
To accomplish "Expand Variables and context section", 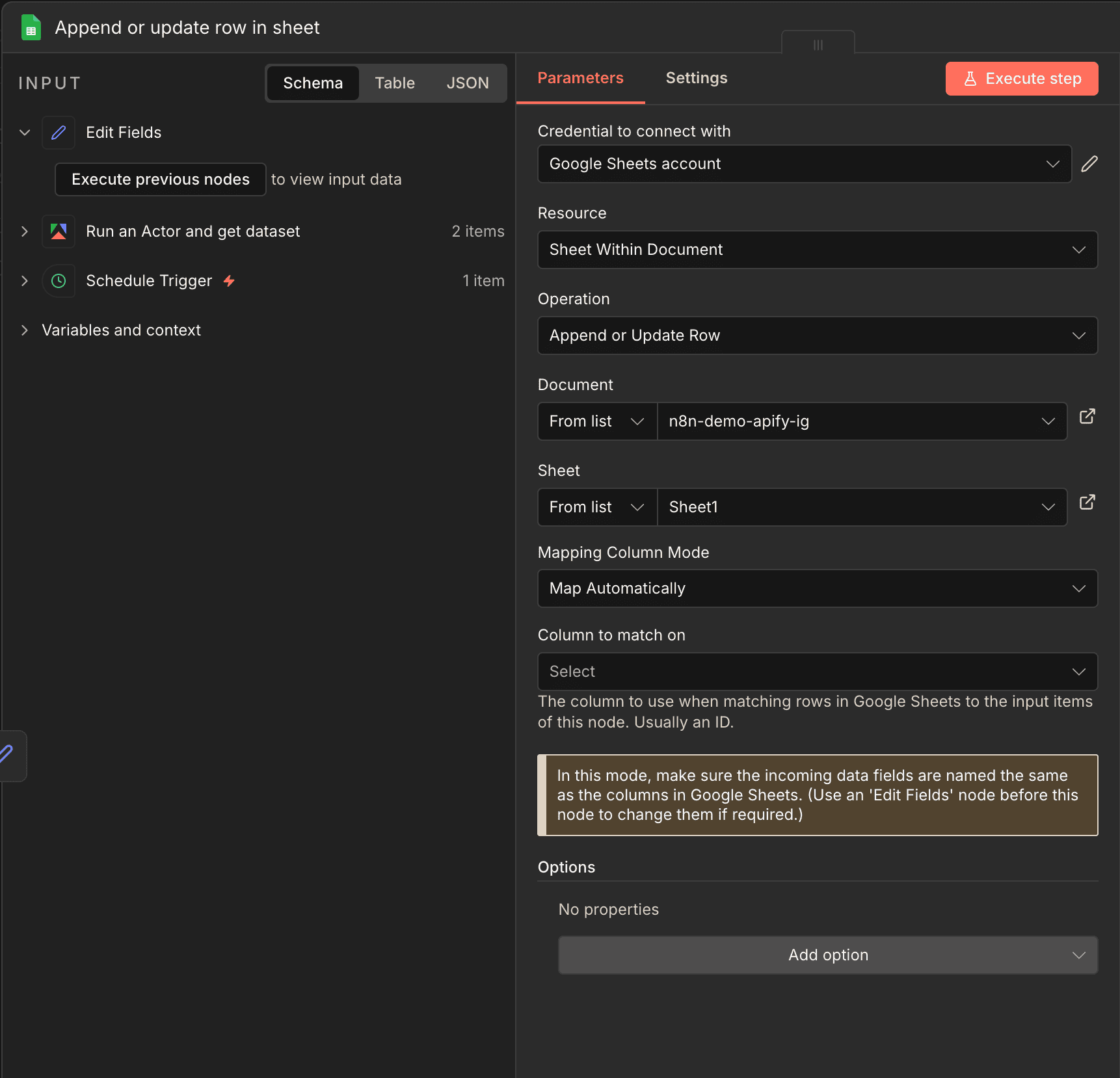I will (25, 330).
